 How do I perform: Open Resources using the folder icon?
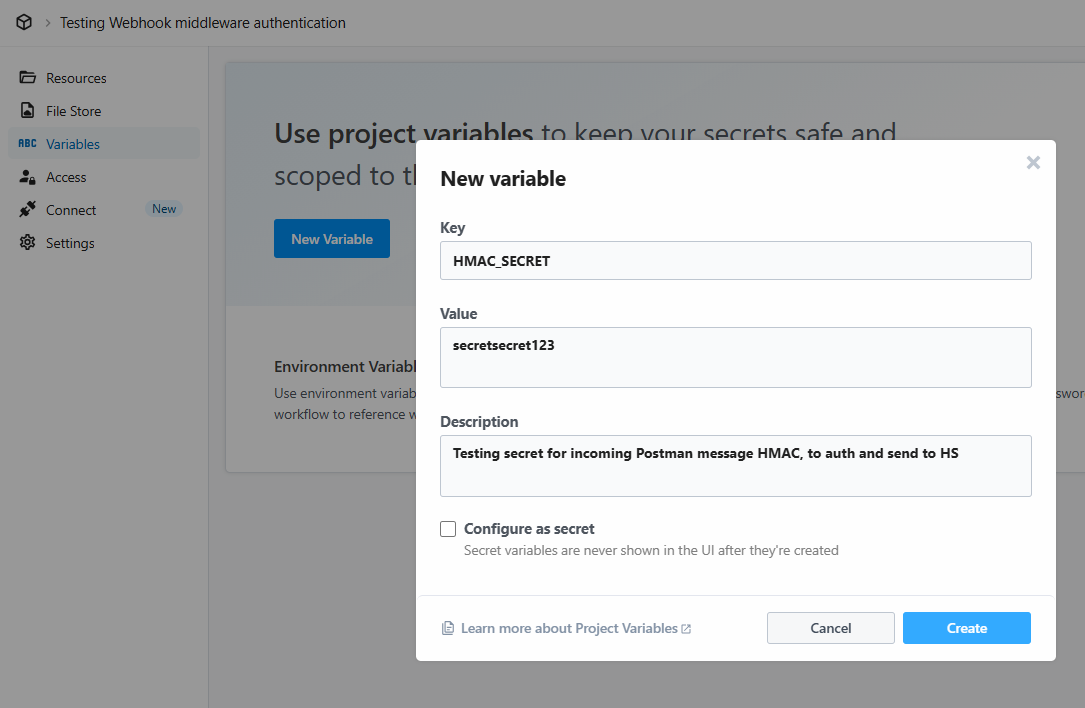(x=29, y=77)
